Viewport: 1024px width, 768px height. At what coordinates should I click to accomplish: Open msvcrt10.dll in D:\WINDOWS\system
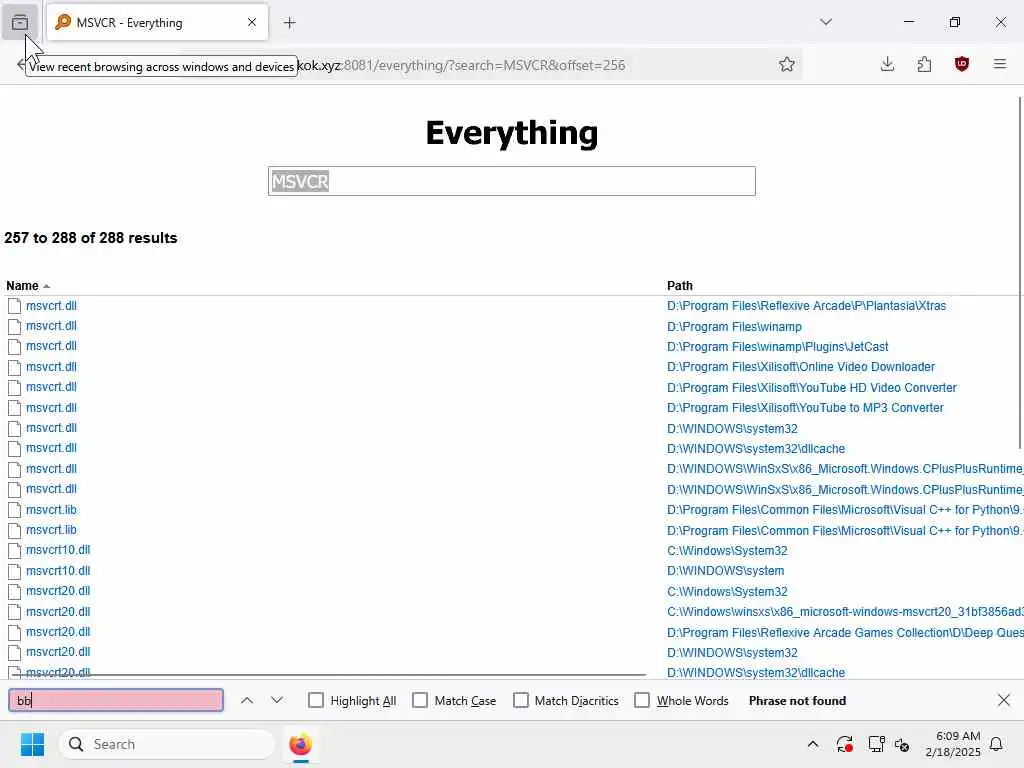click(x=58, y=571)
